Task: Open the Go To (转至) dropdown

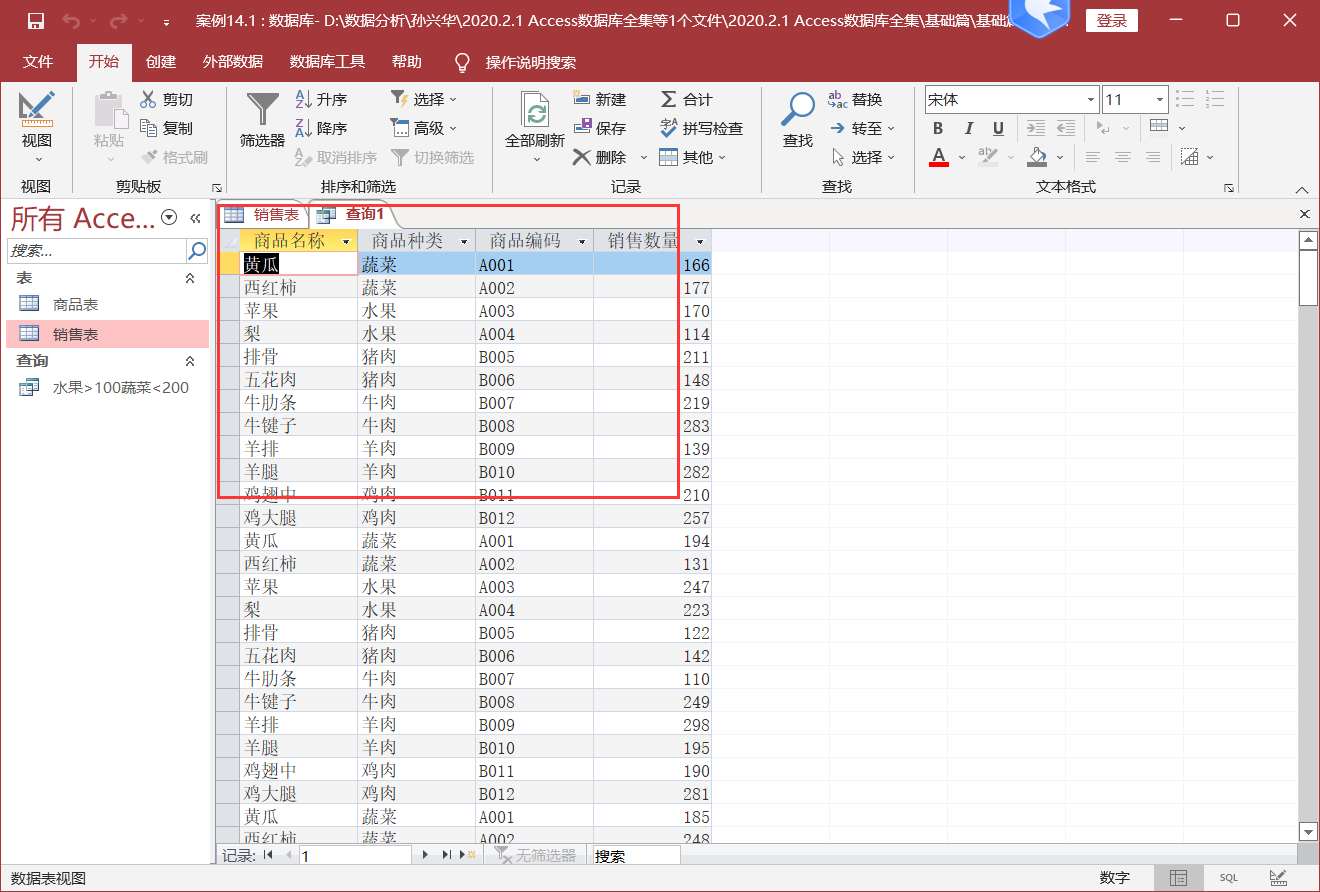Action: pos(863,128)
